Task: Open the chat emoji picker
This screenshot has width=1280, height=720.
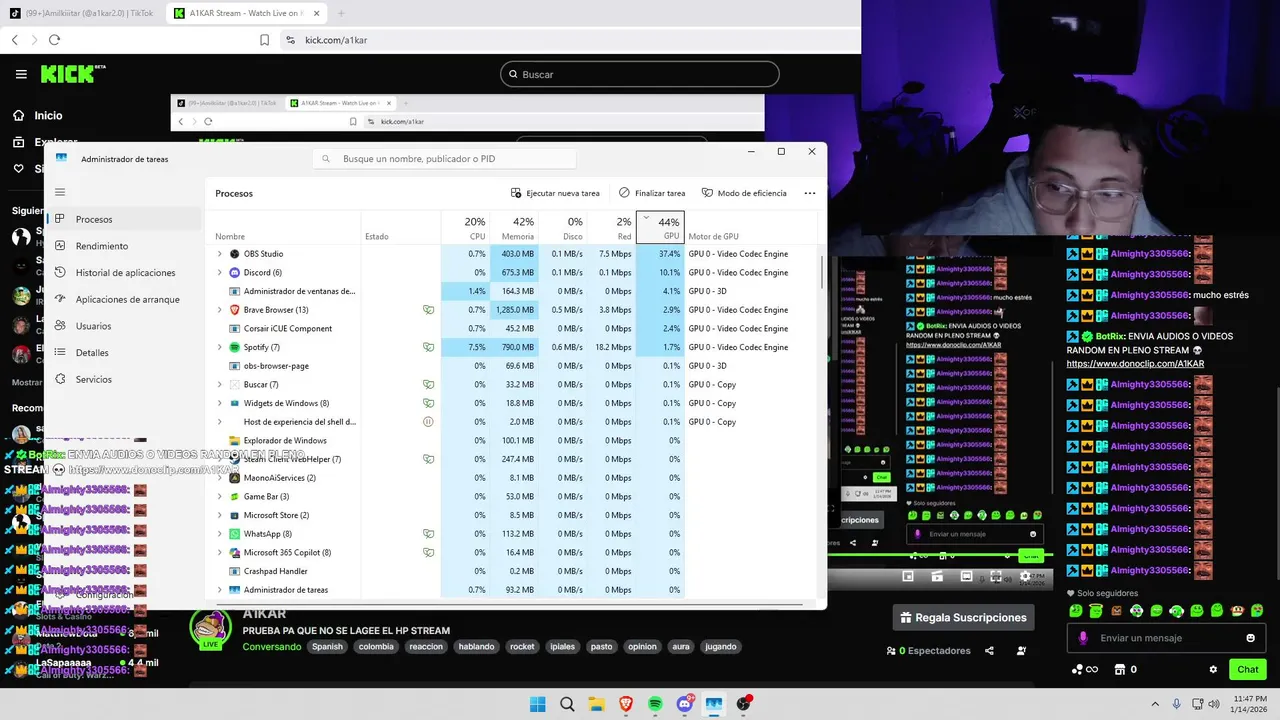Action: pos(1250,638)
